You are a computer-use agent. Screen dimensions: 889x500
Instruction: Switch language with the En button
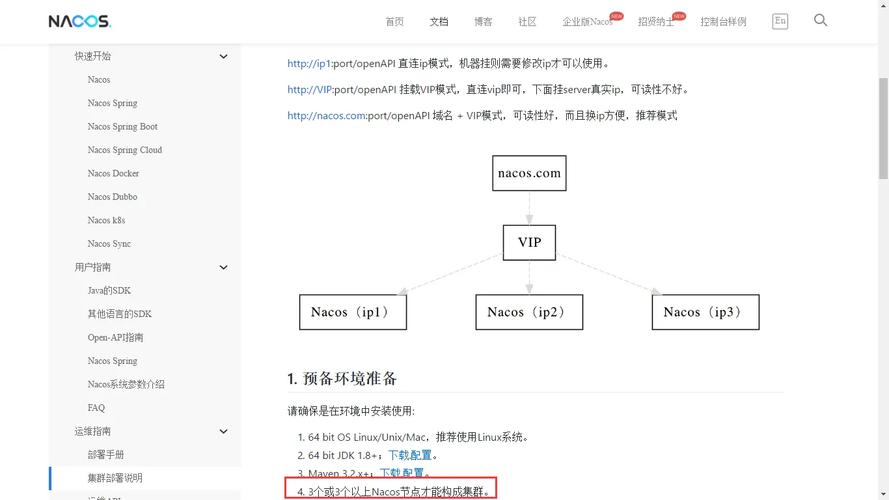click(x=780, y=21)
